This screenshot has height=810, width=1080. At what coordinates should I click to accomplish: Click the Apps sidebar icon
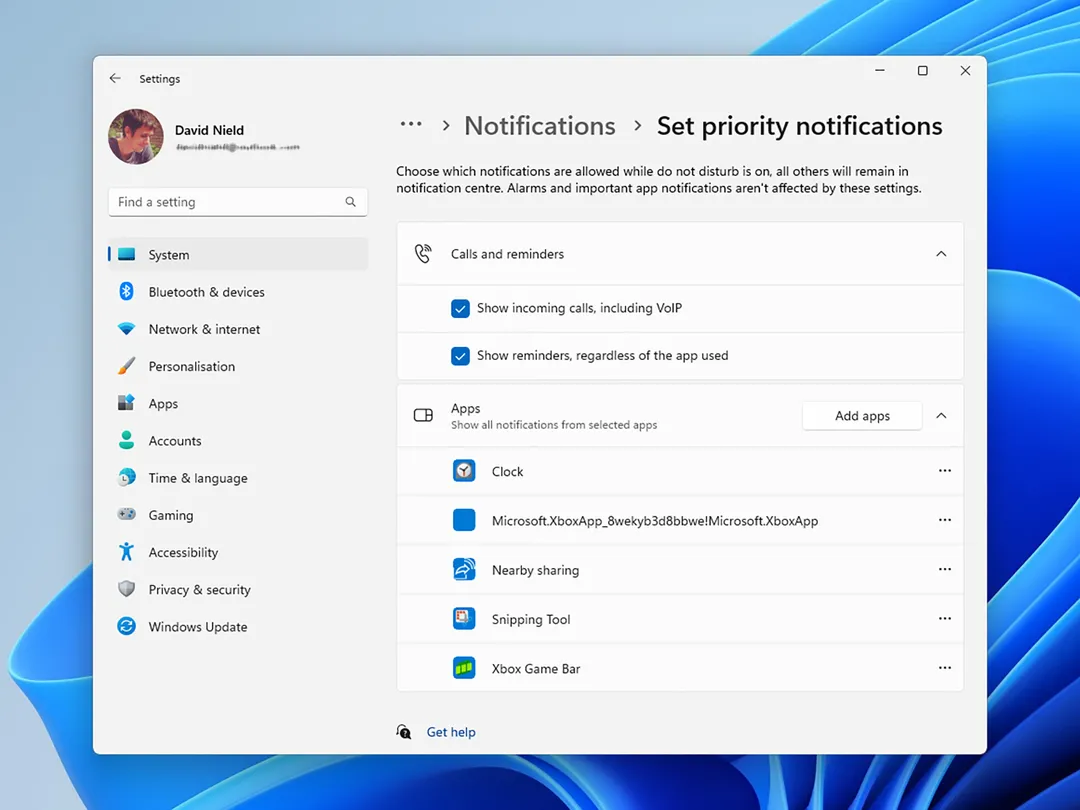(x=127, y=403)
